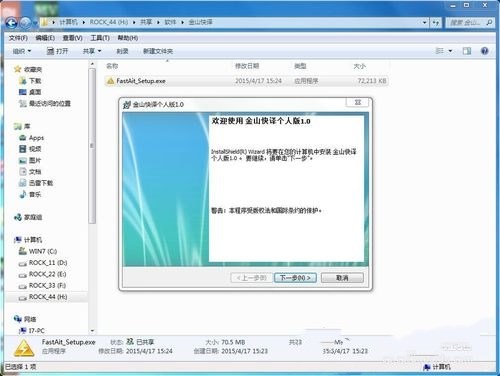Open the 查看(V) menu

coord(72,38)
